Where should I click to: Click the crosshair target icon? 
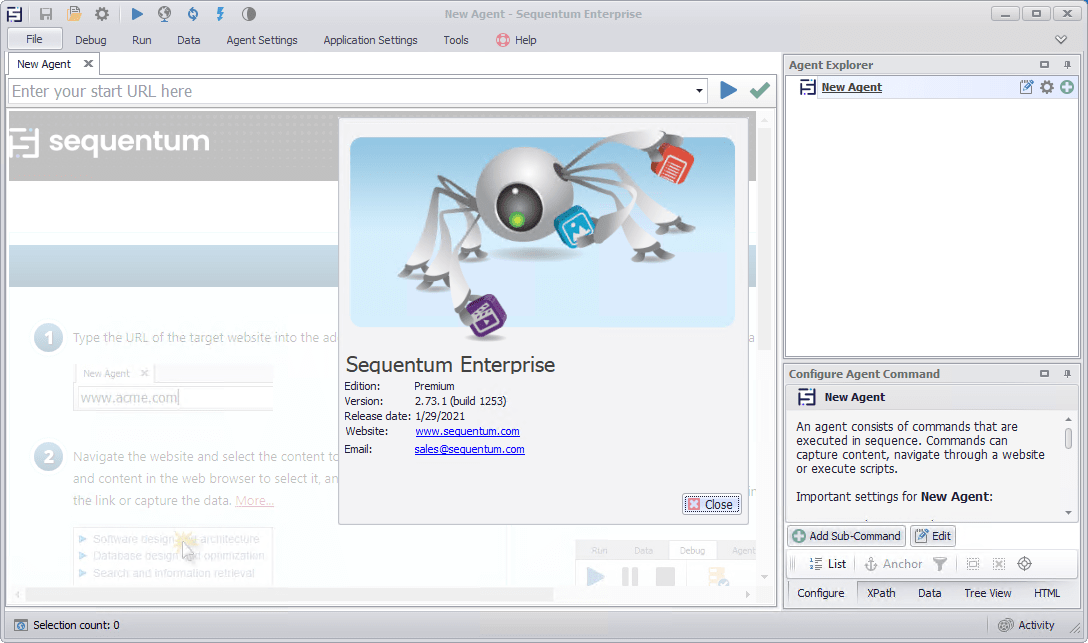(x=1025, y=564)
